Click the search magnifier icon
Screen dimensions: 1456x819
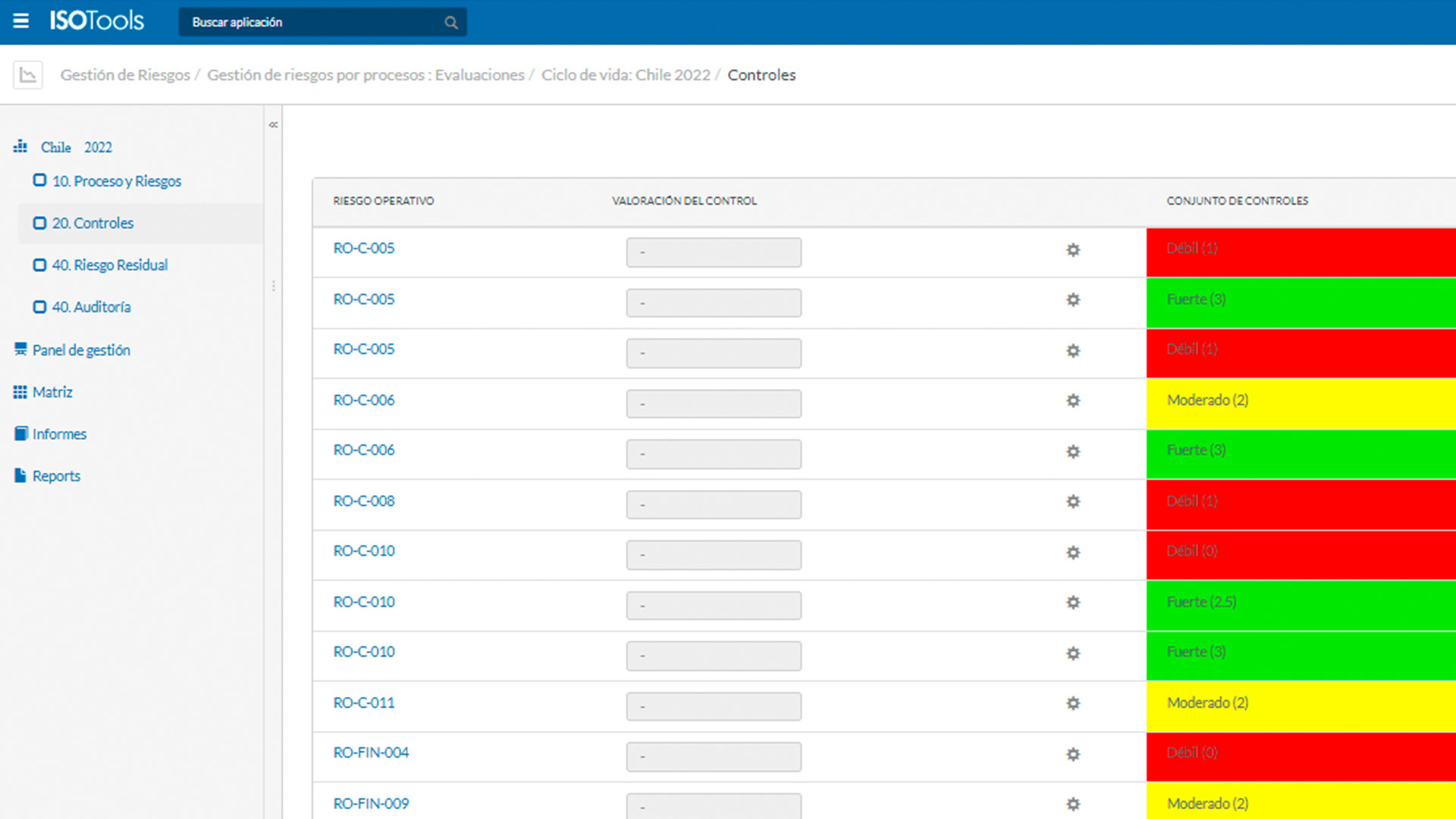click(x=451, y=23)
